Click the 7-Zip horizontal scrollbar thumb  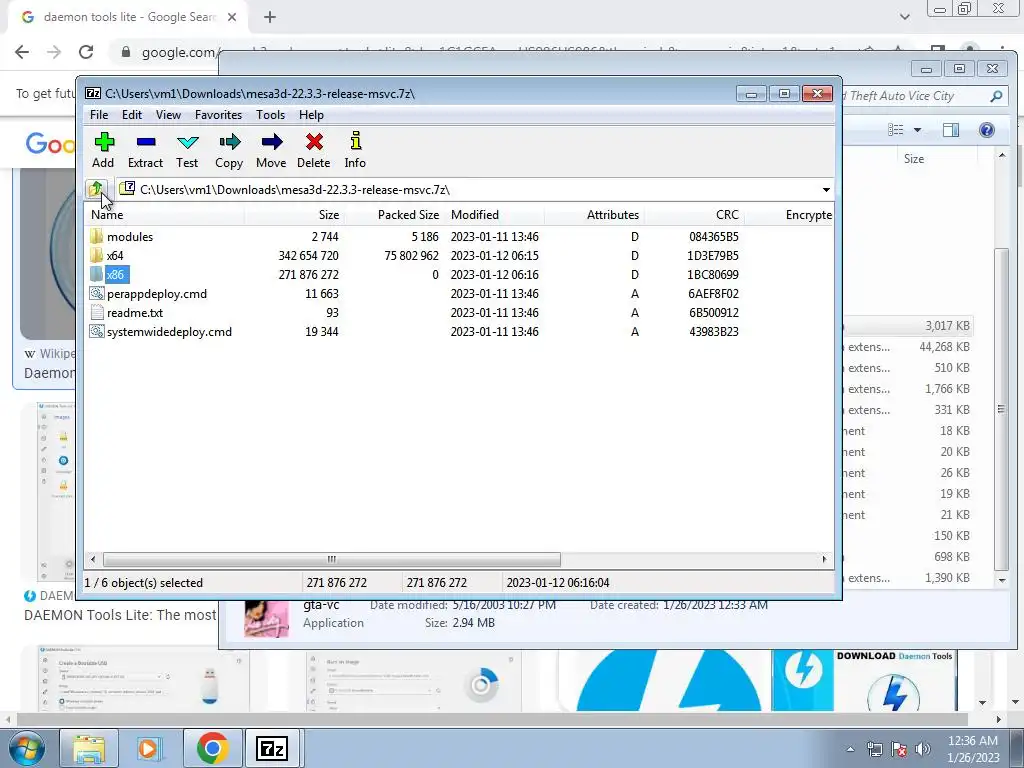click(x=332, y=559)
